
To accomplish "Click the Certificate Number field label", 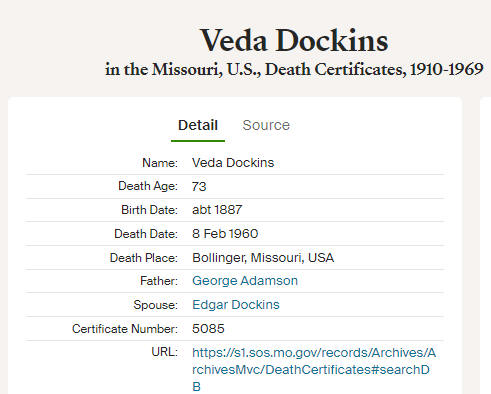I will click(x=125, y=329).
